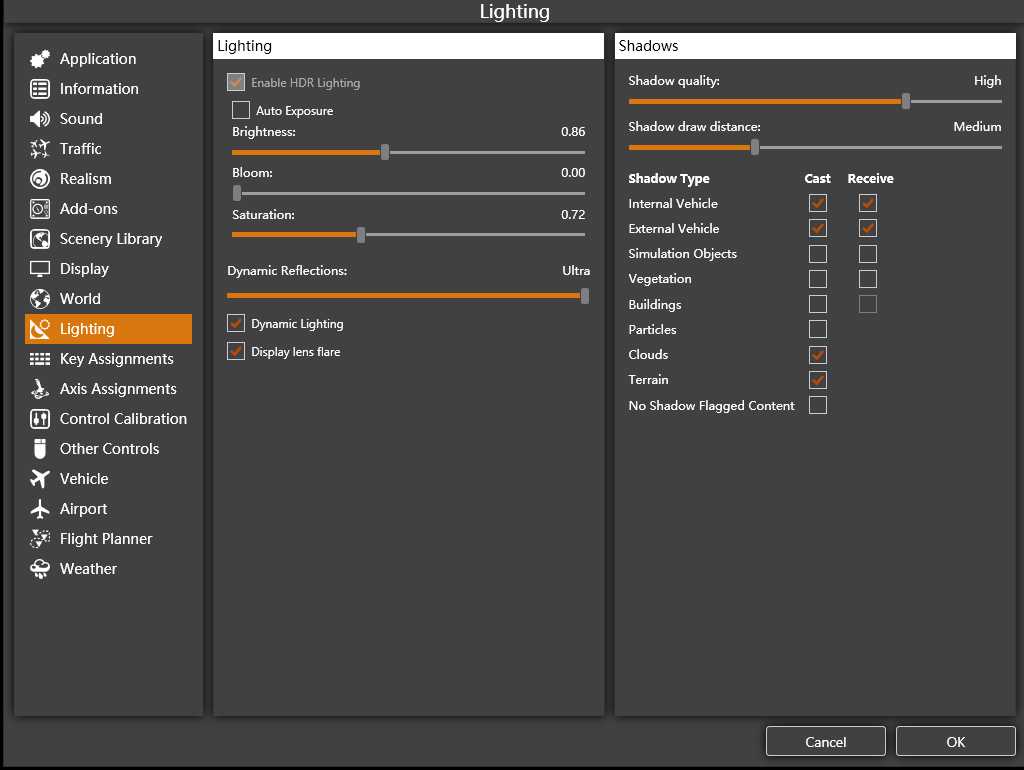The width and height of the screenshot is (1024, 770).
Task: Click the Airport plane icon
Action: pyautogui.click(x=40, y=509)
